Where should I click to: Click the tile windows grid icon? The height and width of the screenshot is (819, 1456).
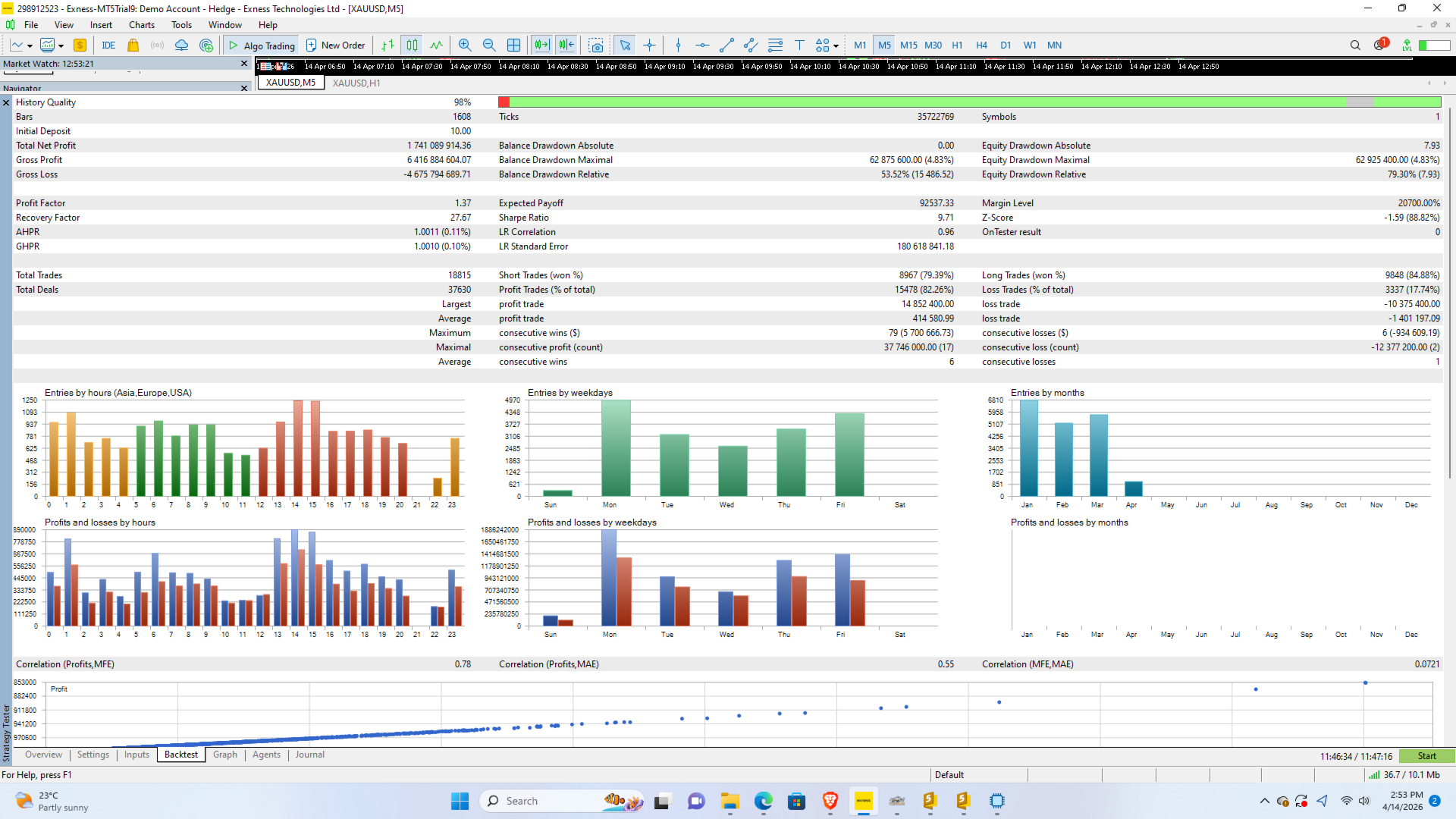(x=513, y=45)
